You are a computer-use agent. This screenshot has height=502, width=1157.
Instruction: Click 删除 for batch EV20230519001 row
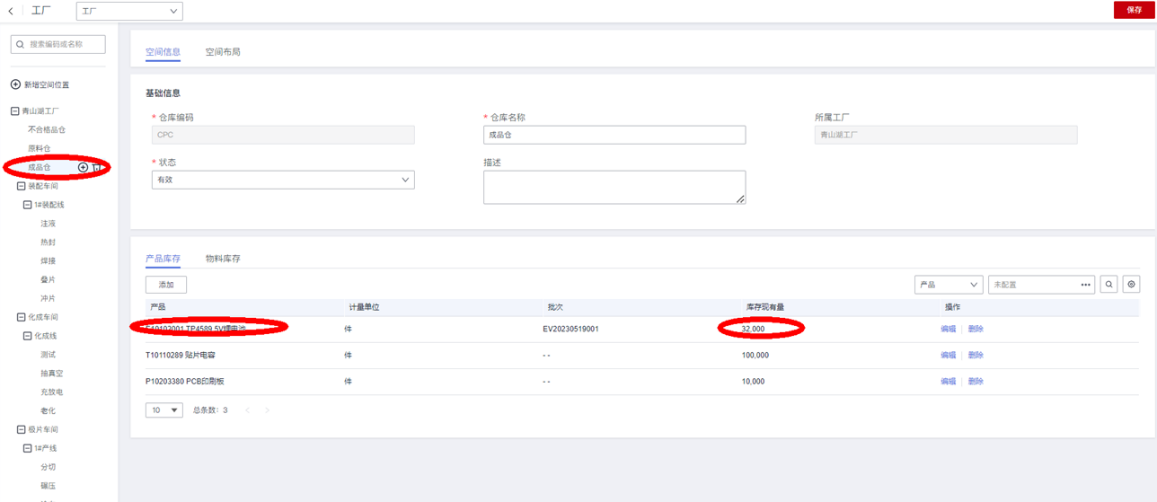(x=975, y=329)
